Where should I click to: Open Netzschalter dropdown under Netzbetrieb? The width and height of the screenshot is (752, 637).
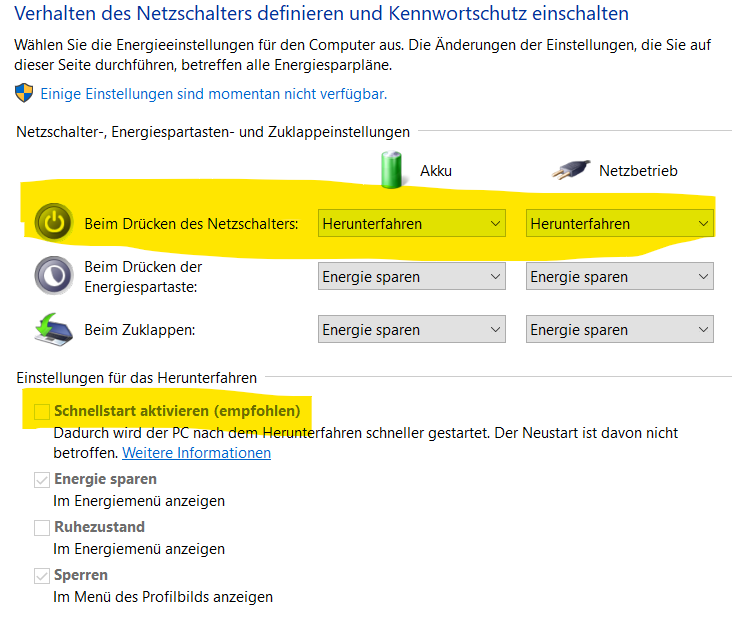click(x=620, y=224)
